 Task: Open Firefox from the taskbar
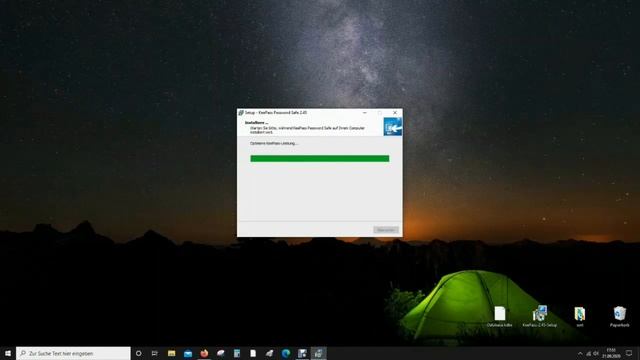point(204,353)
